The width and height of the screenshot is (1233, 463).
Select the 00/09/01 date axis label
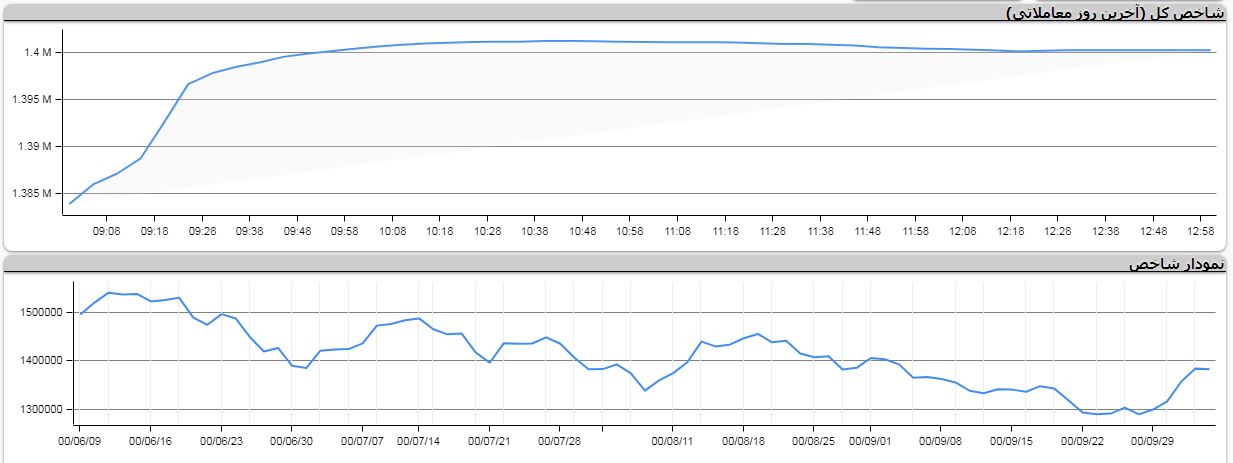pyautogui.click(x=870, y=439)
